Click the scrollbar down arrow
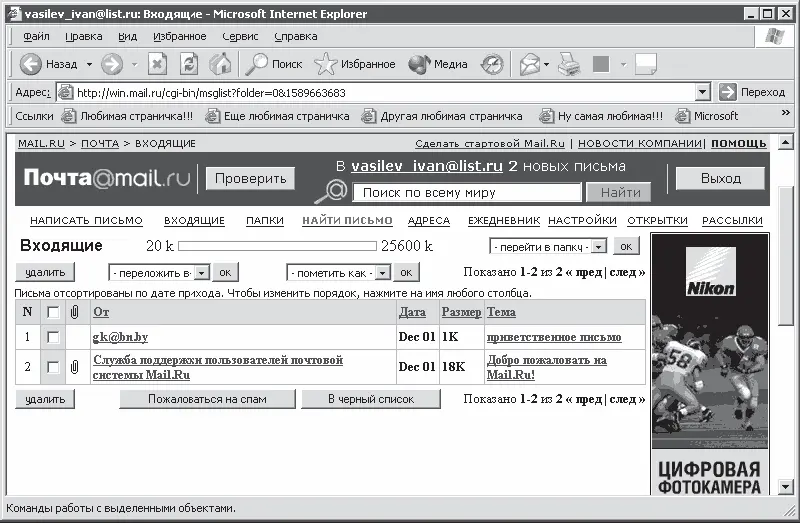Viewport: 800px width, 523px height. click(x=786, y=487)
